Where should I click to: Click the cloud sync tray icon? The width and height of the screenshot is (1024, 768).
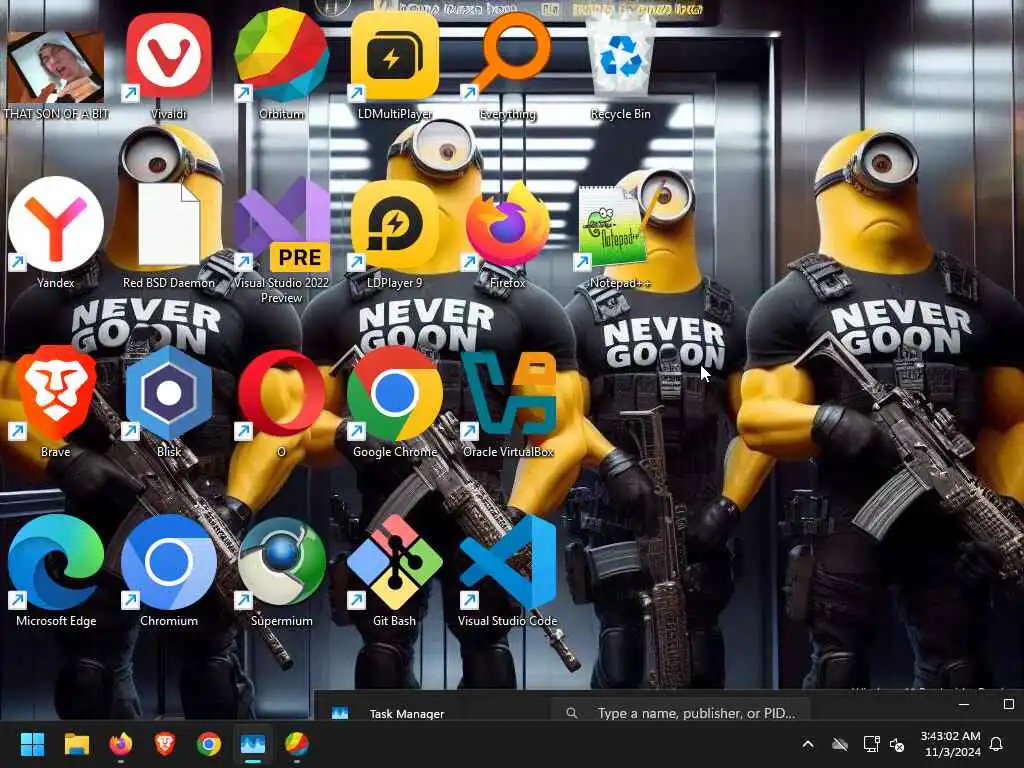[840, 744]
